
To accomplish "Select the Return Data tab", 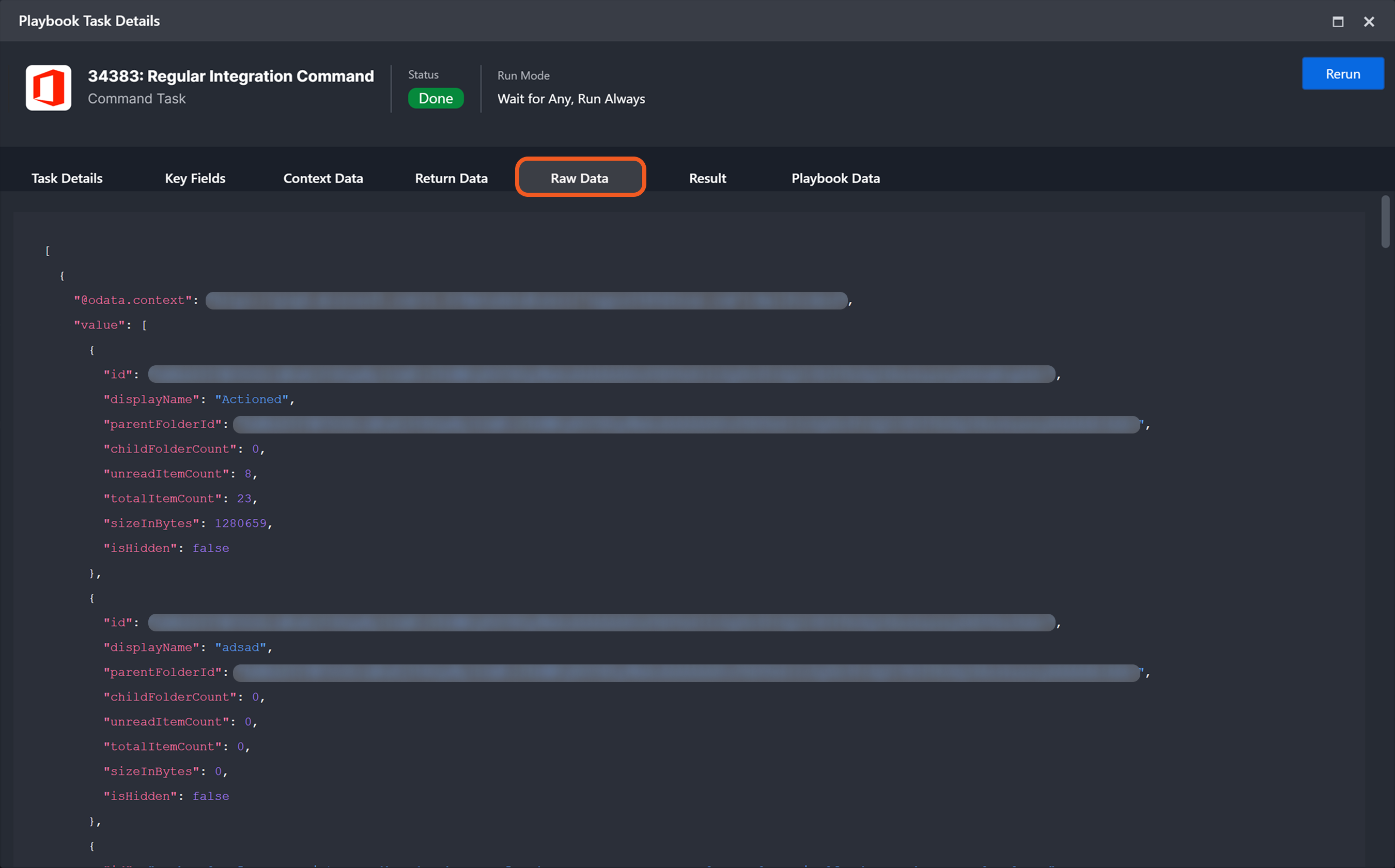I will tap(451, 179).
